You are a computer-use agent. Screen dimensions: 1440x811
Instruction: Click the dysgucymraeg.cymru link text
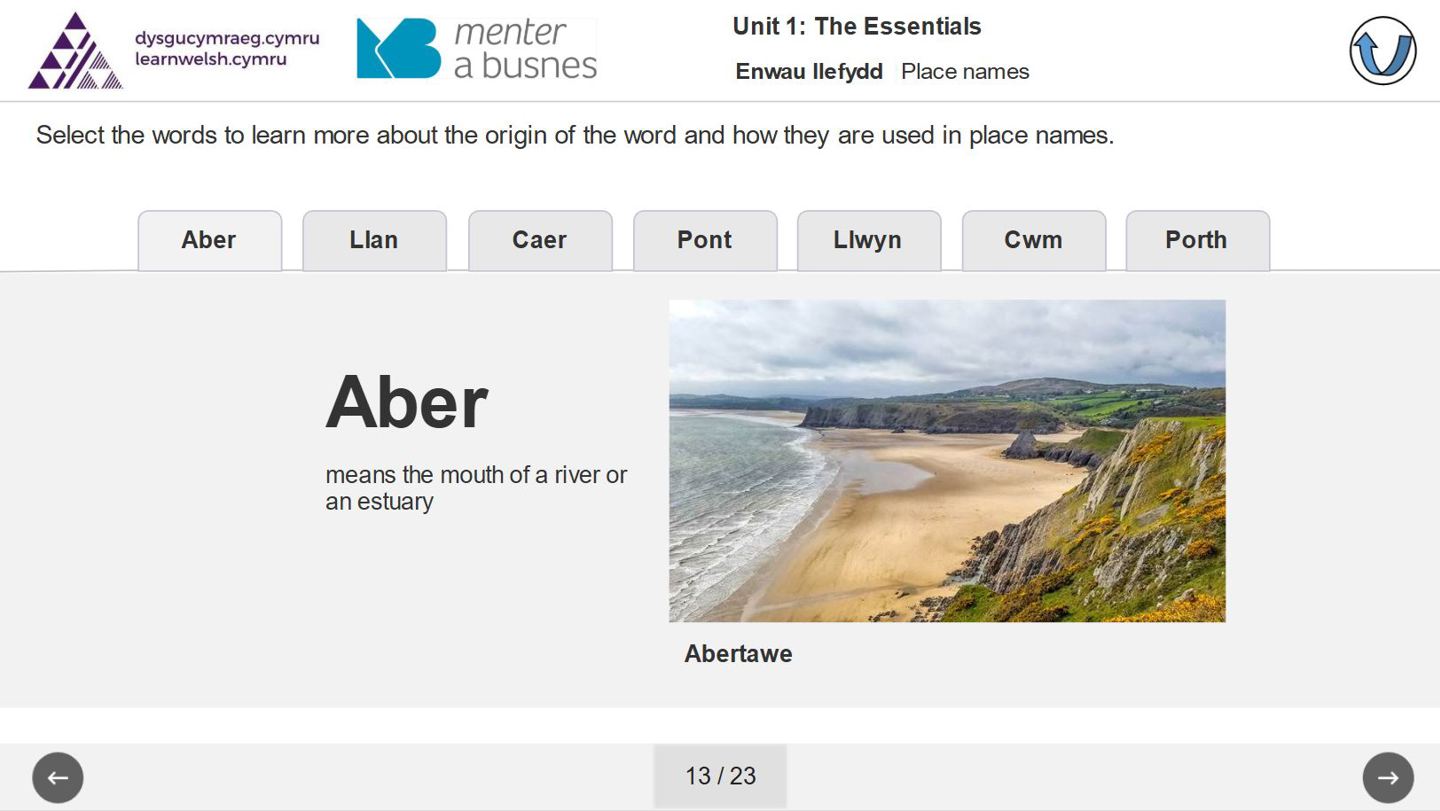tap(227, 39)
